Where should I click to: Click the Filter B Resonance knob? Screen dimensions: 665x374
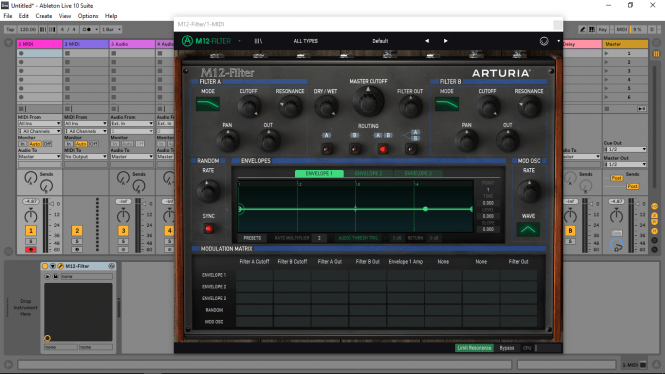pos(529,106)
